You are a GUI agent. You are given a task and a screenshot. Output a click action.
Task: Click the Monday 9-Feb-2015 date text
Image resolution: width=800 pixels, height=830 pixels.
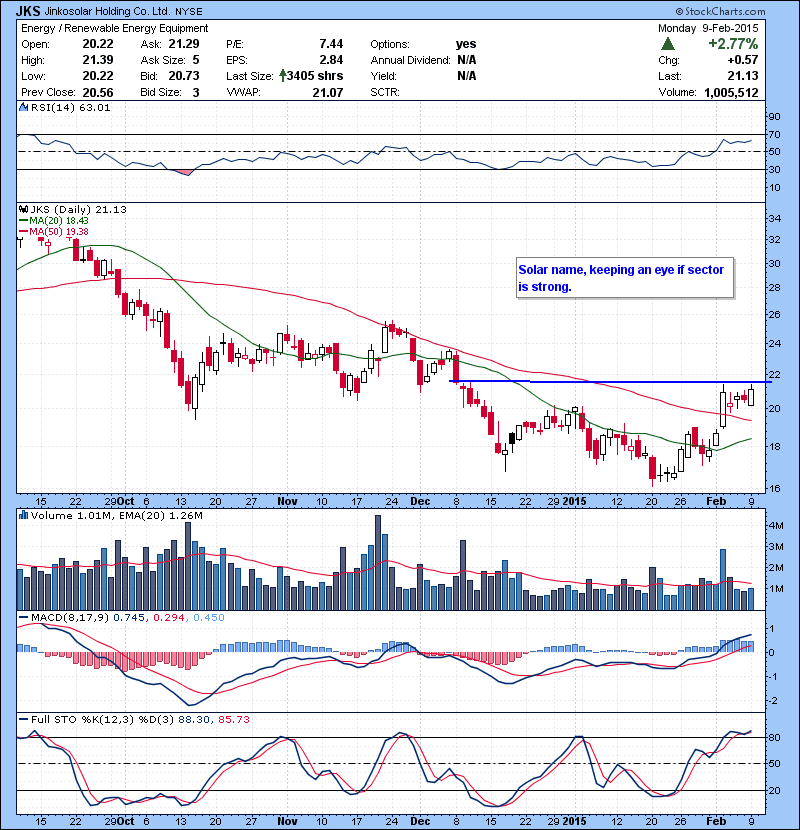[708, 28]
